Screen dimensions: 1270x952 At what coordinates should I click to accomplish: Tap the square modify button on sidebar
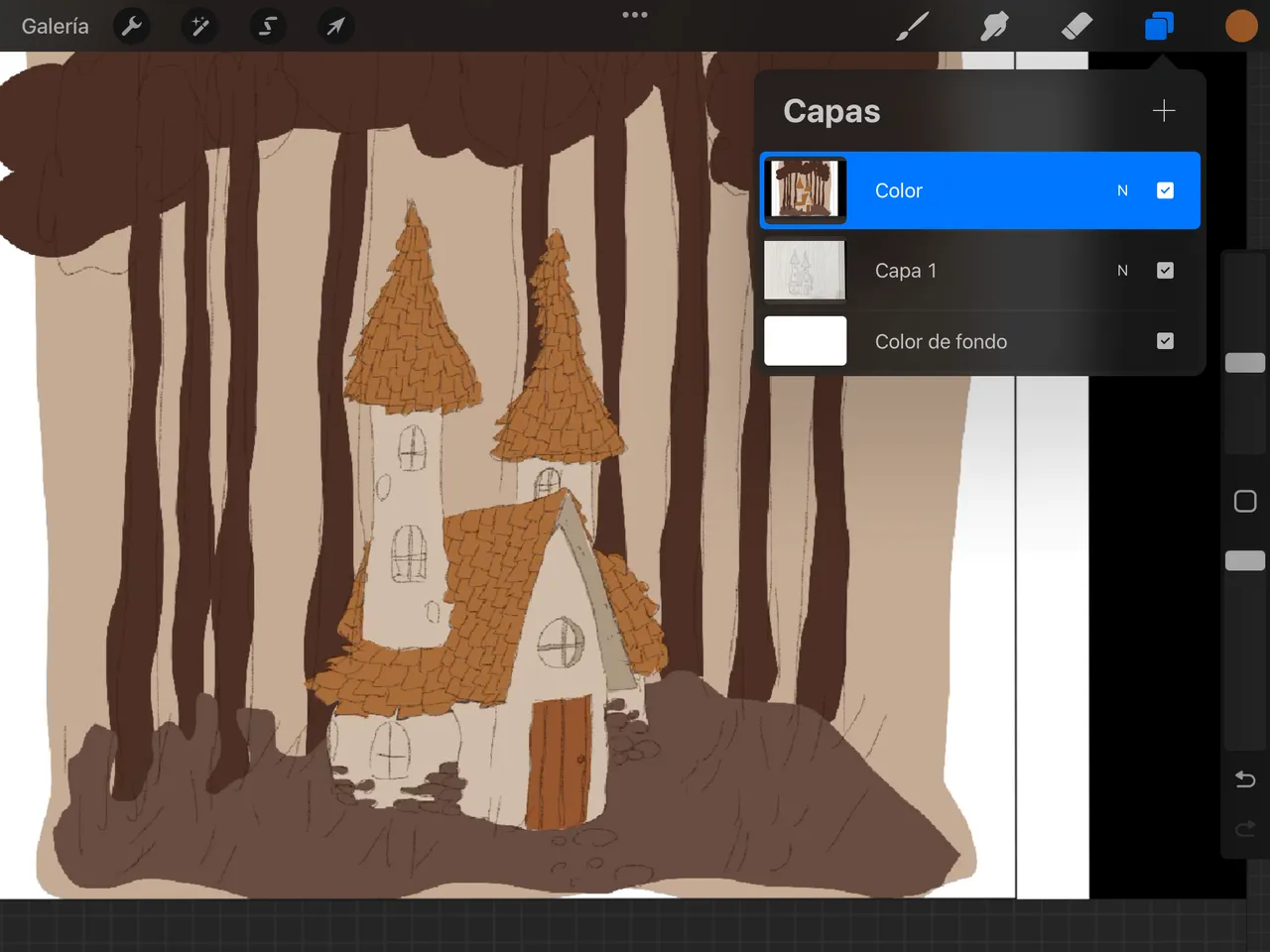click(x=1245, y=501)
